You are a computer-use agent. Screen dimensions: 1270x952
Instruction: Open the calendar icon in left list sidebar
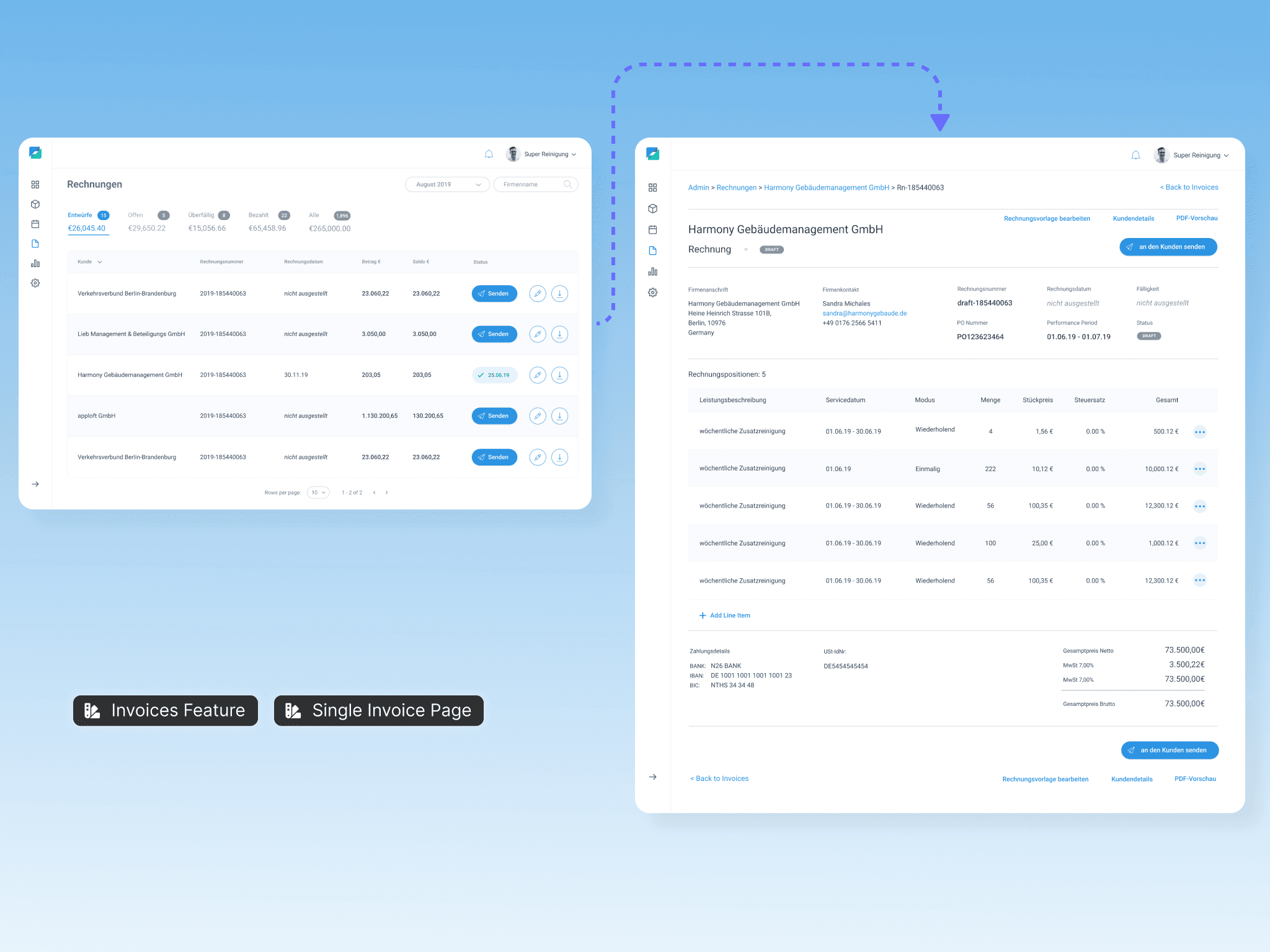35,224
